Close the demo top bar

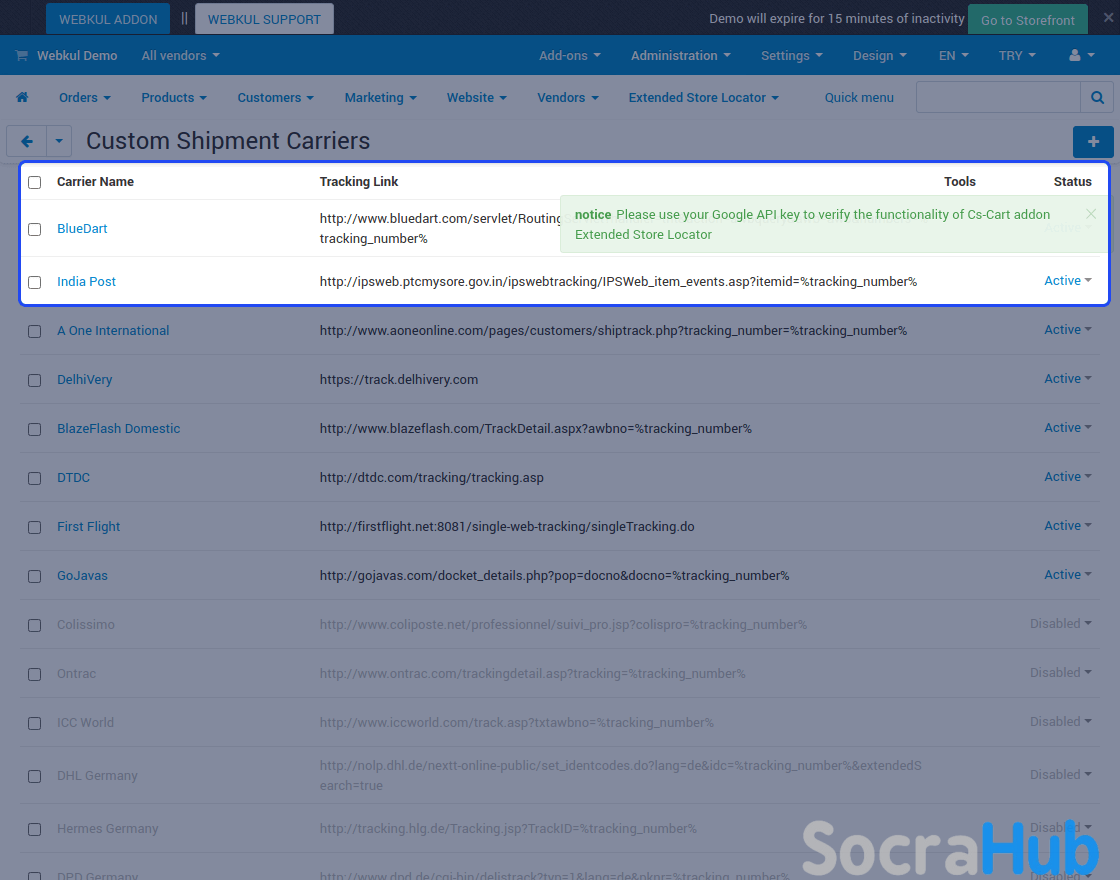pyautogui.click(x=1108, y=17)
